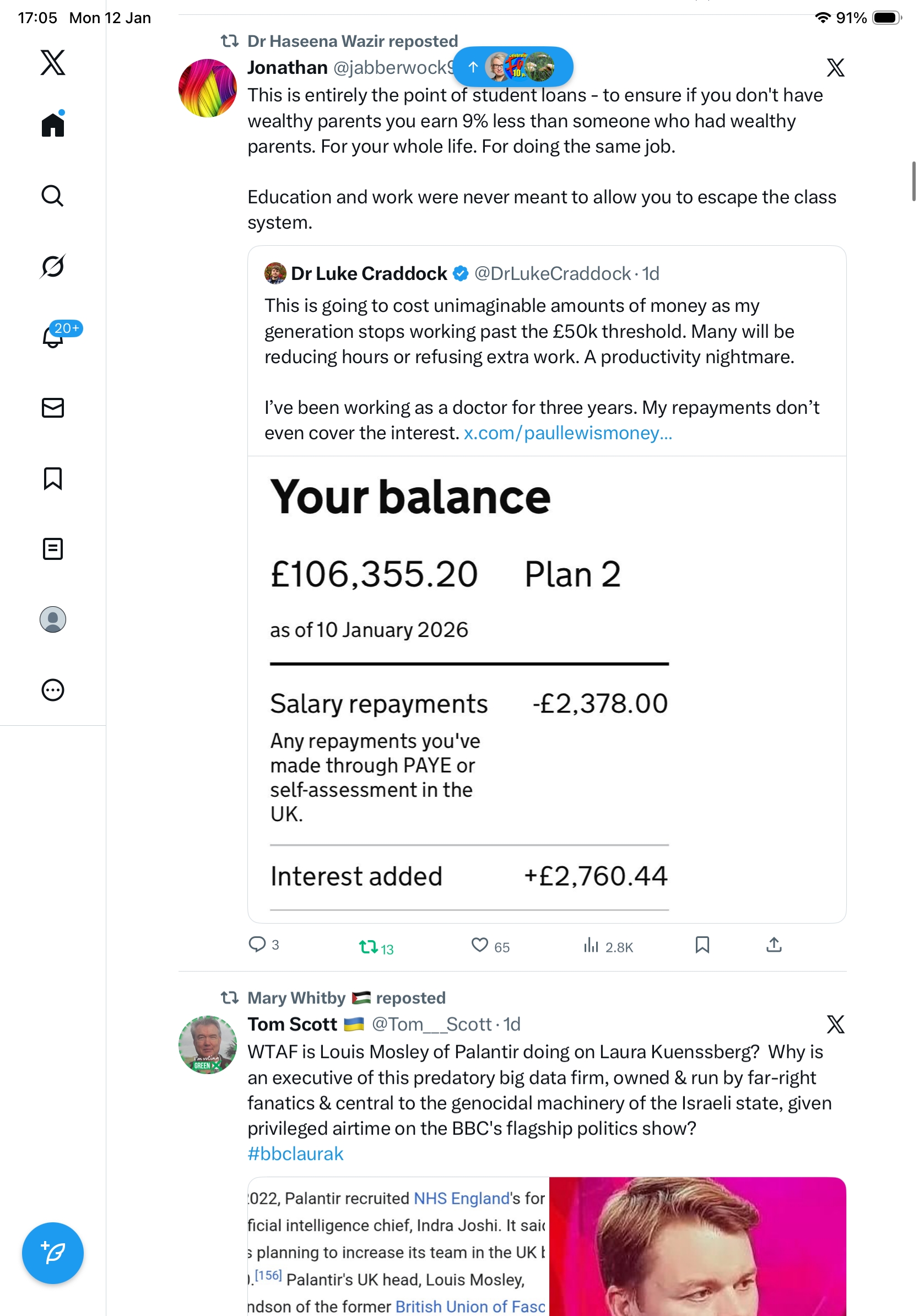View analytics showing 2.8K views

pyautogui.click(x=607, y=946)
